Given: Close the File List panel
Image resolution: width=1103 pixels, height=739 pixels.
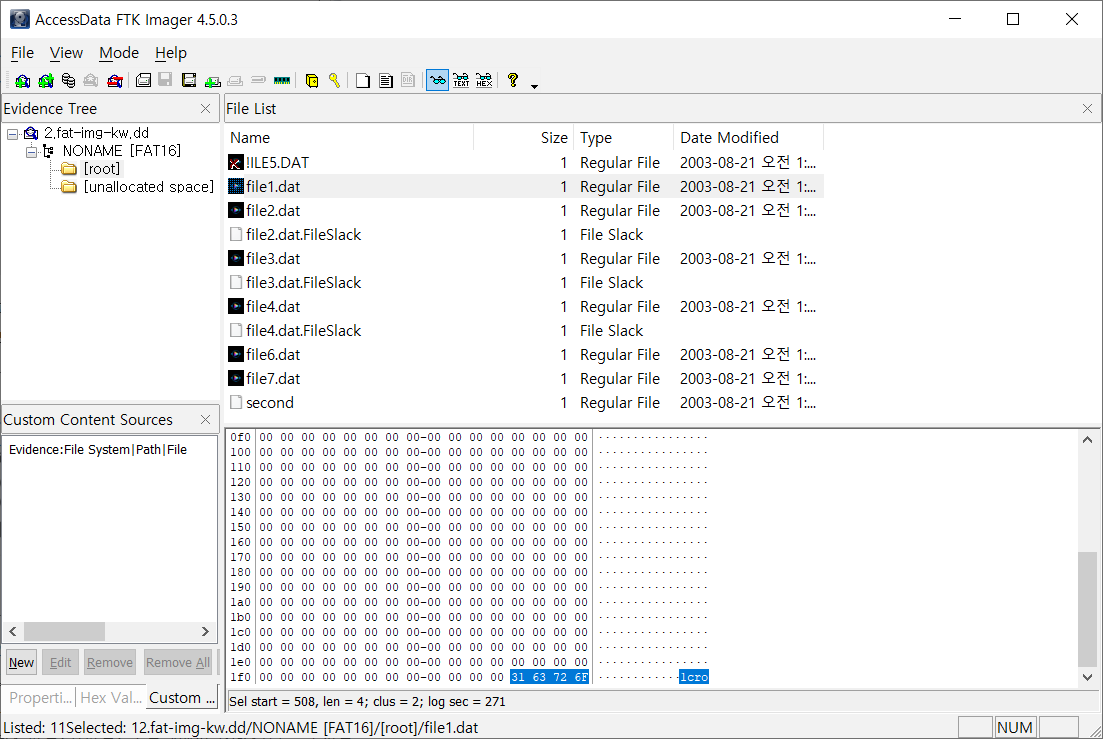Looking at the screenshot, I should [x=1087, y=108].
